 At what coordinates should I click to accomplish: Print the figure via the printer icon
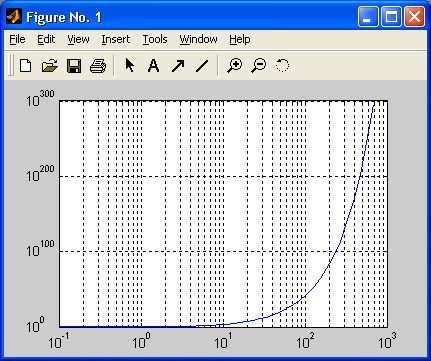point(98,65)
